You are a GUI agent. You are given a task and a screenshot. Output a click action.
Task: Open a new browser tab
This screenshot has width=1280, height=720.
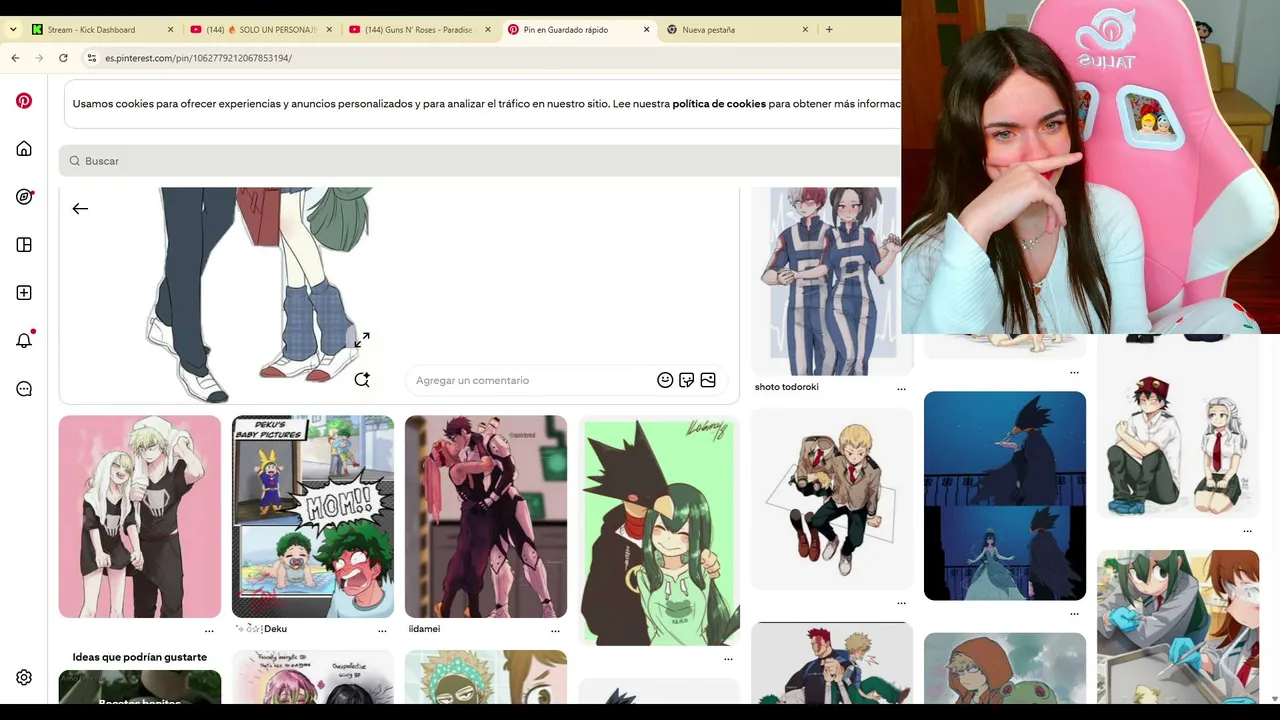pos(829,30)
